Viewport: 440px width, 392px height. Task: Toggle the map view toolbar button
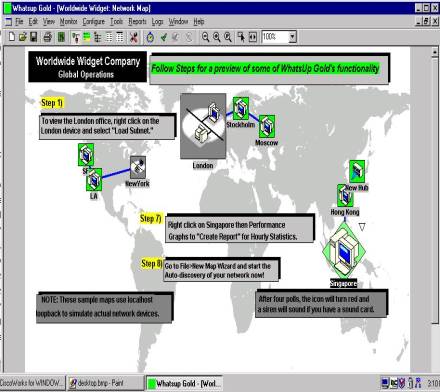coord(76,37)
